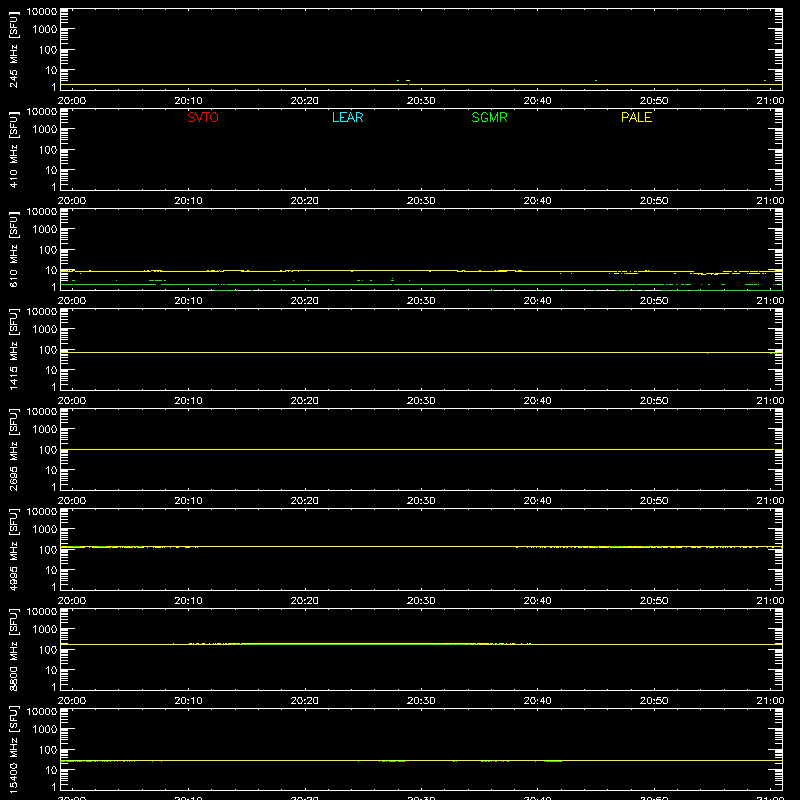The width and height of the screenshot is (800, 800).
Task: Click the yellow flux trace in 4995 MHz plot
Action: 421,546
